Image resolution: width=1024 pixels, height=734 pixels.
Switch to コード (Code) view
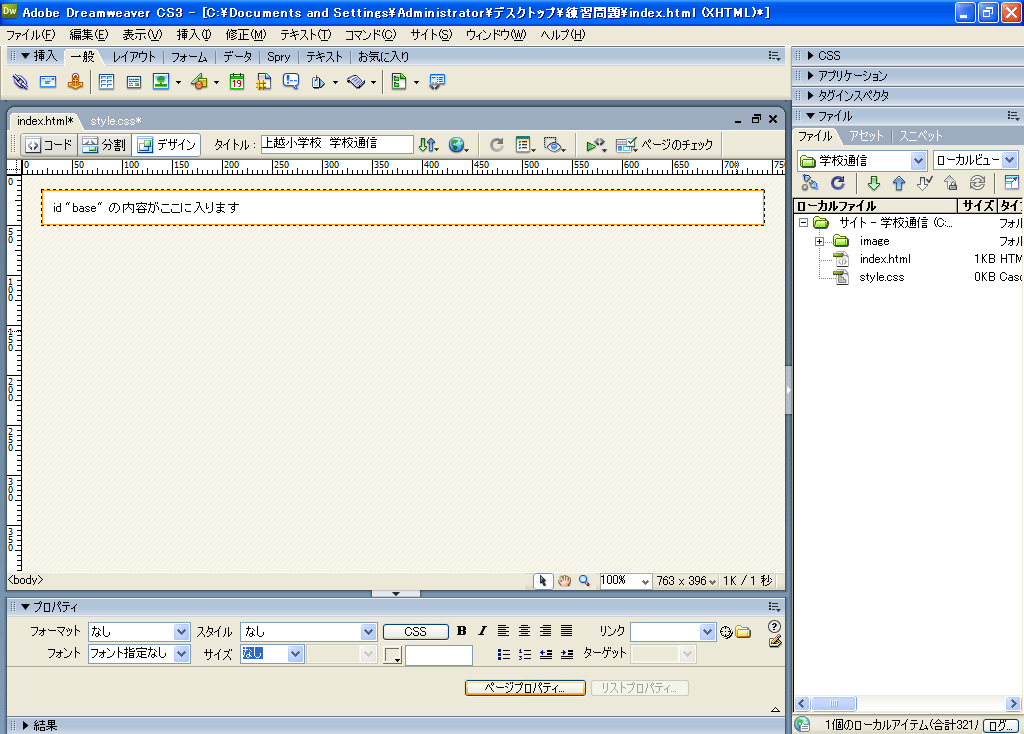[x=48, y=145]
